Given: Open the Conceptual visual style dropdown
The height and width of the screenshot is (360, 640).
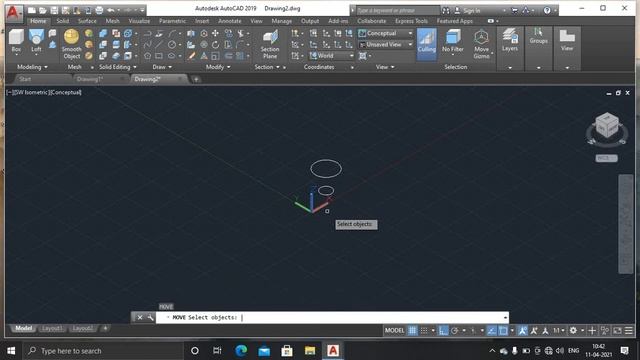Looking at the screenshot, I should [x=385, y=33].
